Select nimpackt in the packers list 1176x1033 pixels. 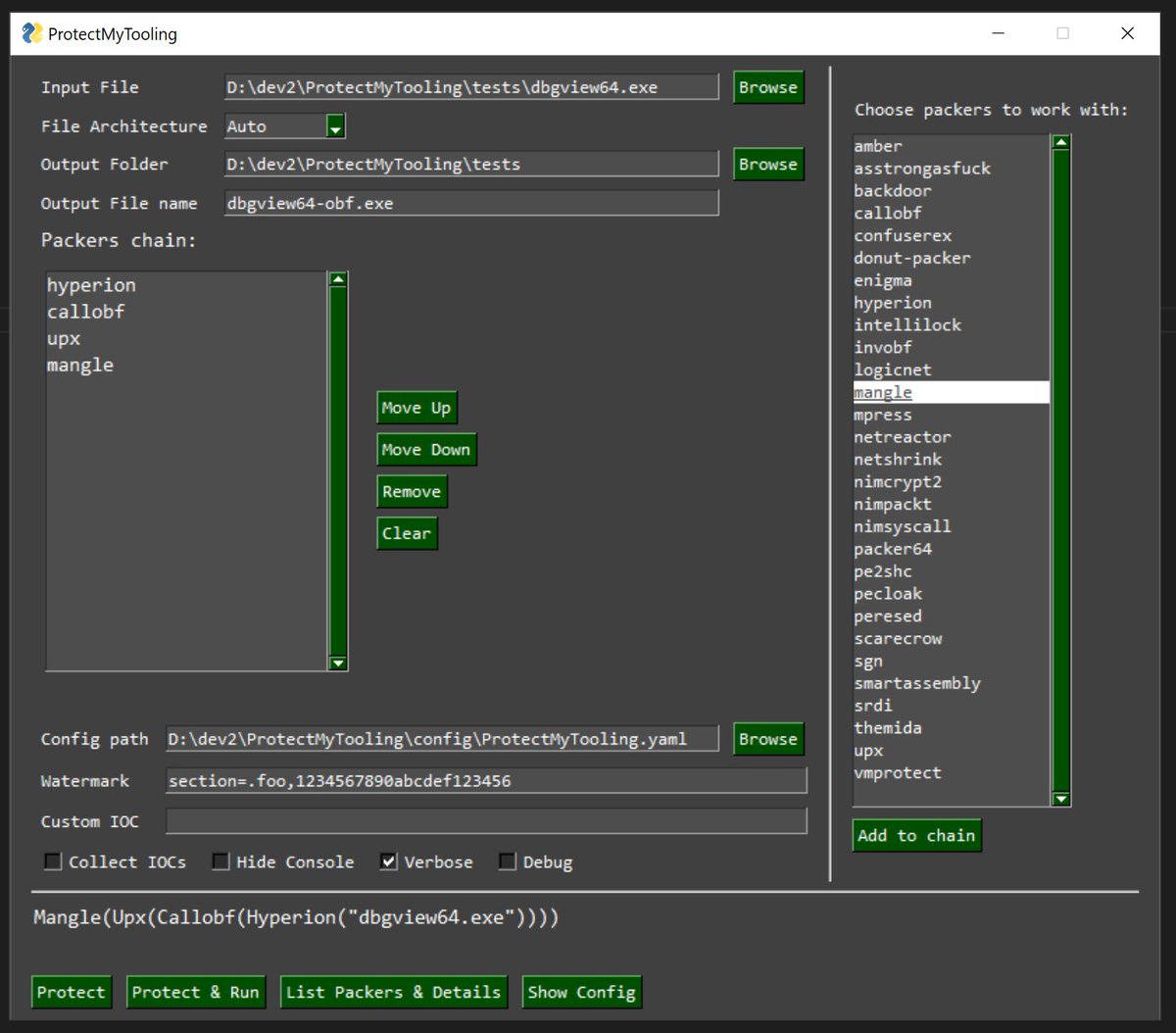[x=951, y=504]
